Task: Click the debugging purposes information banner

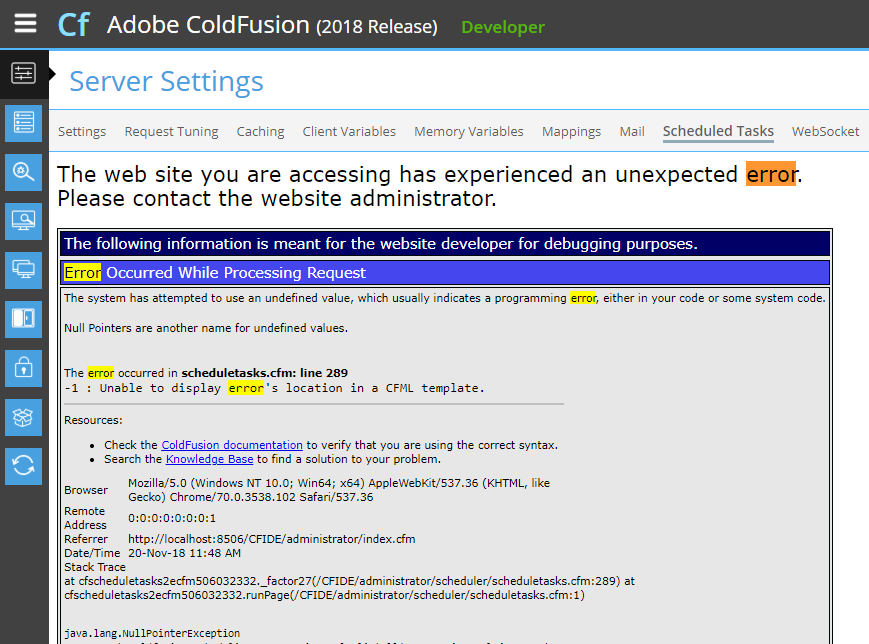Action: (444, 244)
